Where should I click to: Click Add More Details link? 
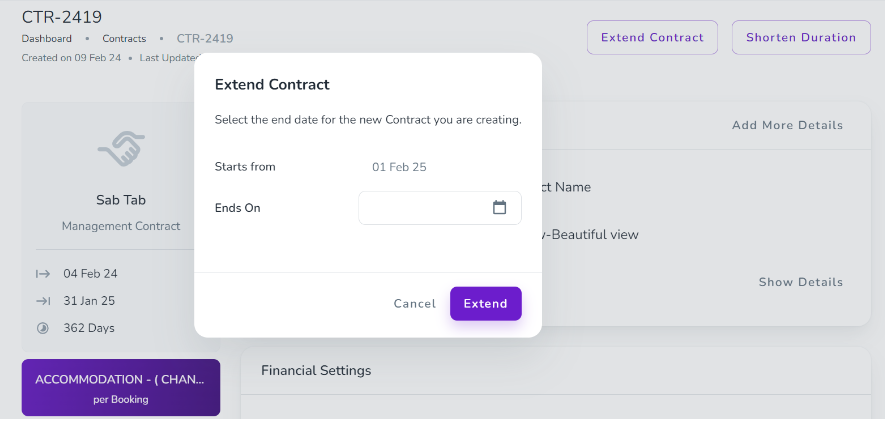pos(787,125)
